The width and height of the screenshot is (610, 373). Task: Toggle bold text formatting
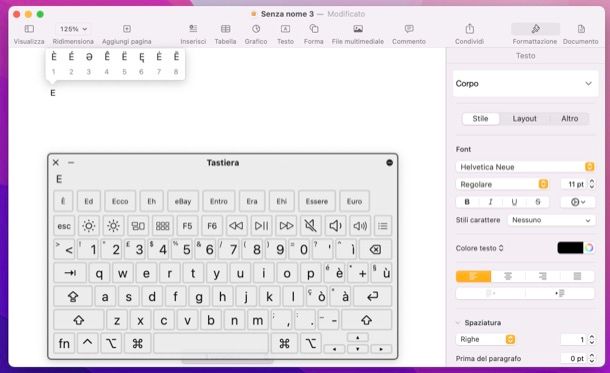tap(467, 202)
